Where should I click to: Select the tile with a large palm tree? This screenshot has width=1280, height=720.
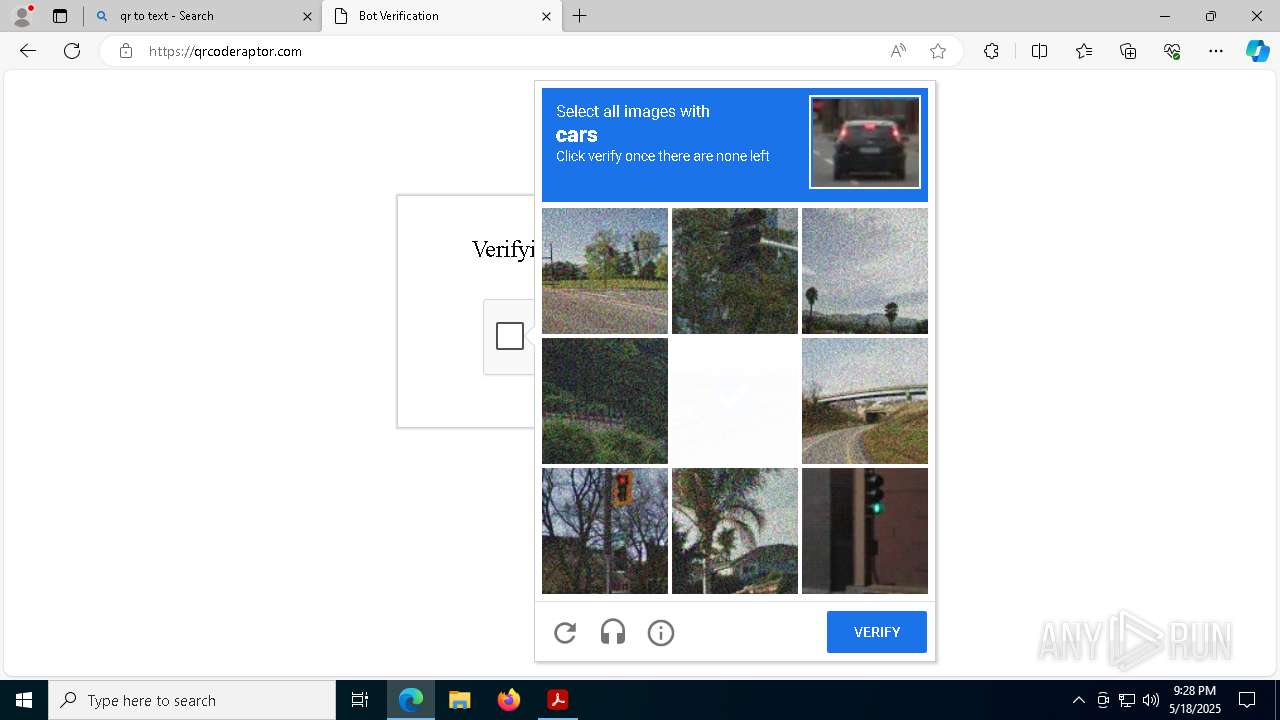735,531
